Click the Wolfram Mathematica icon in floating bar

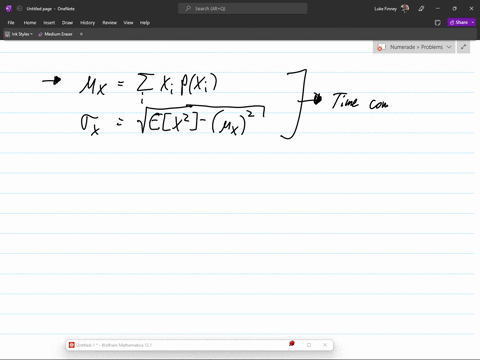pyautogui.click(x=71, y=345)
